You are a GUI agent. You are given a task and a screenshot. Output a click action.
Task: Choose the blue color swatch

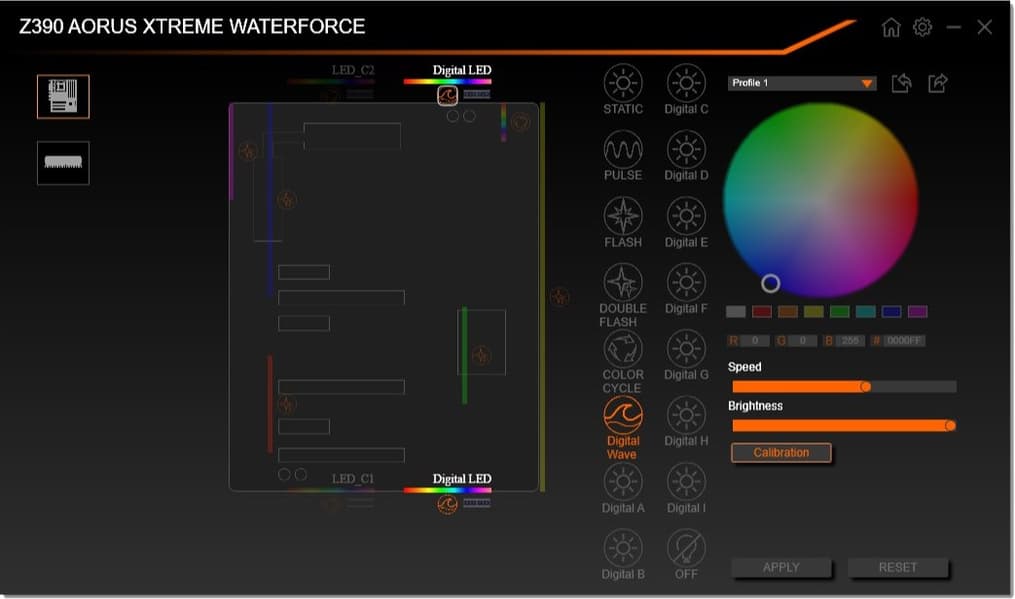891,311
